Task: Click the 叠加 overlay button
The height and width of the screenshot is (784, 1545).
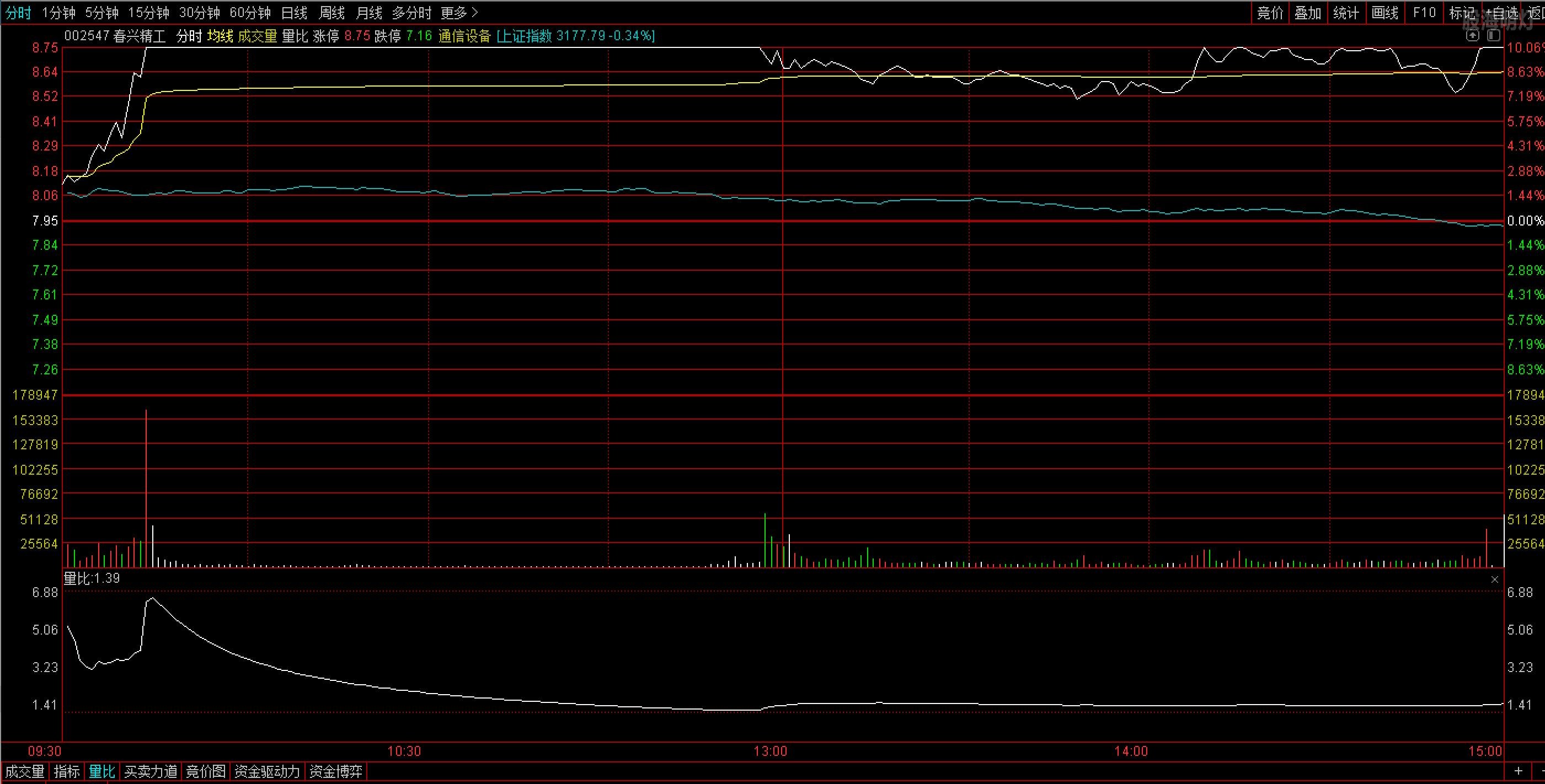Action: [1308, 13]
